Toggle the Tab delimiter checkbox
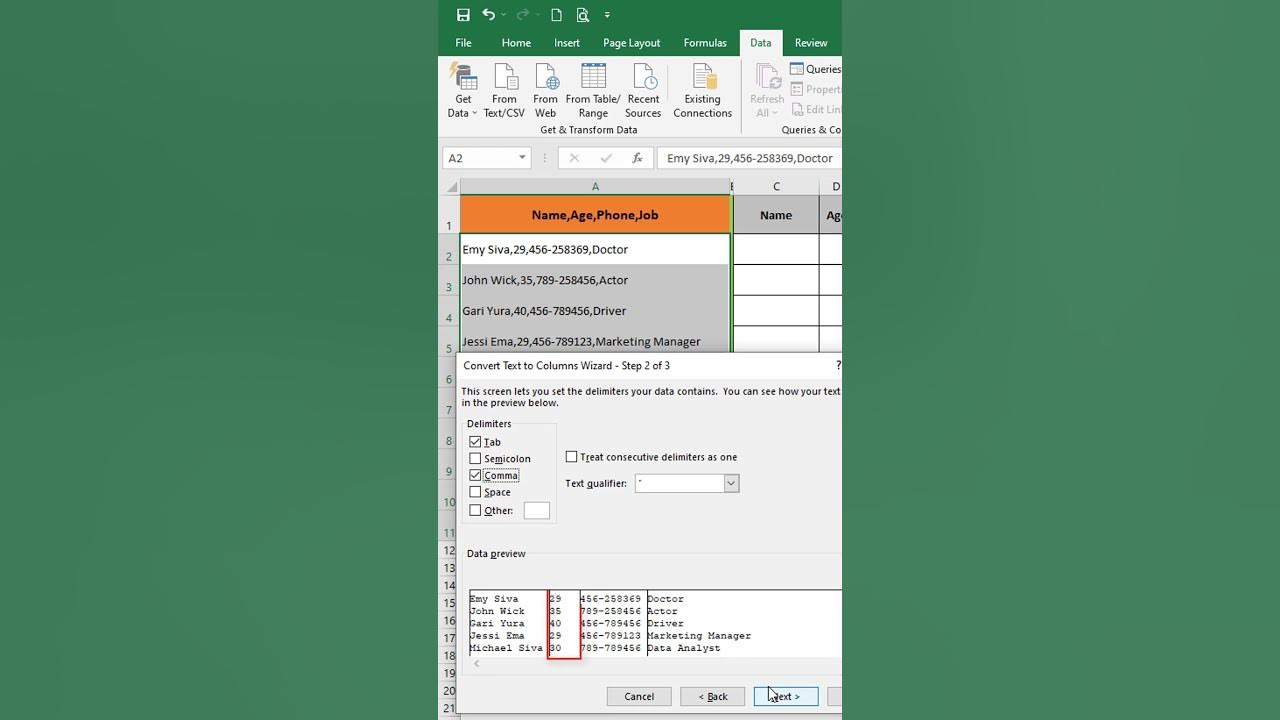The image size is (1280, 720). click(x=475, y=442)
